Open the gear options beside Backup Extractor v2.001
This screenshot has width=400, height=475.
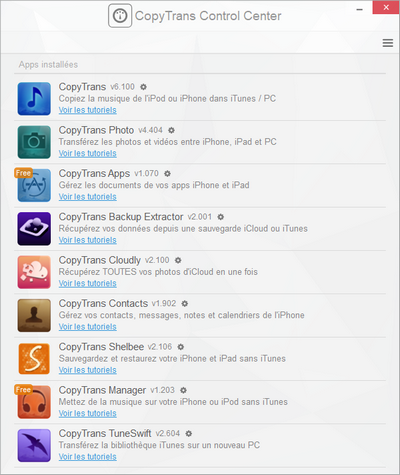[x=221, y=217]
